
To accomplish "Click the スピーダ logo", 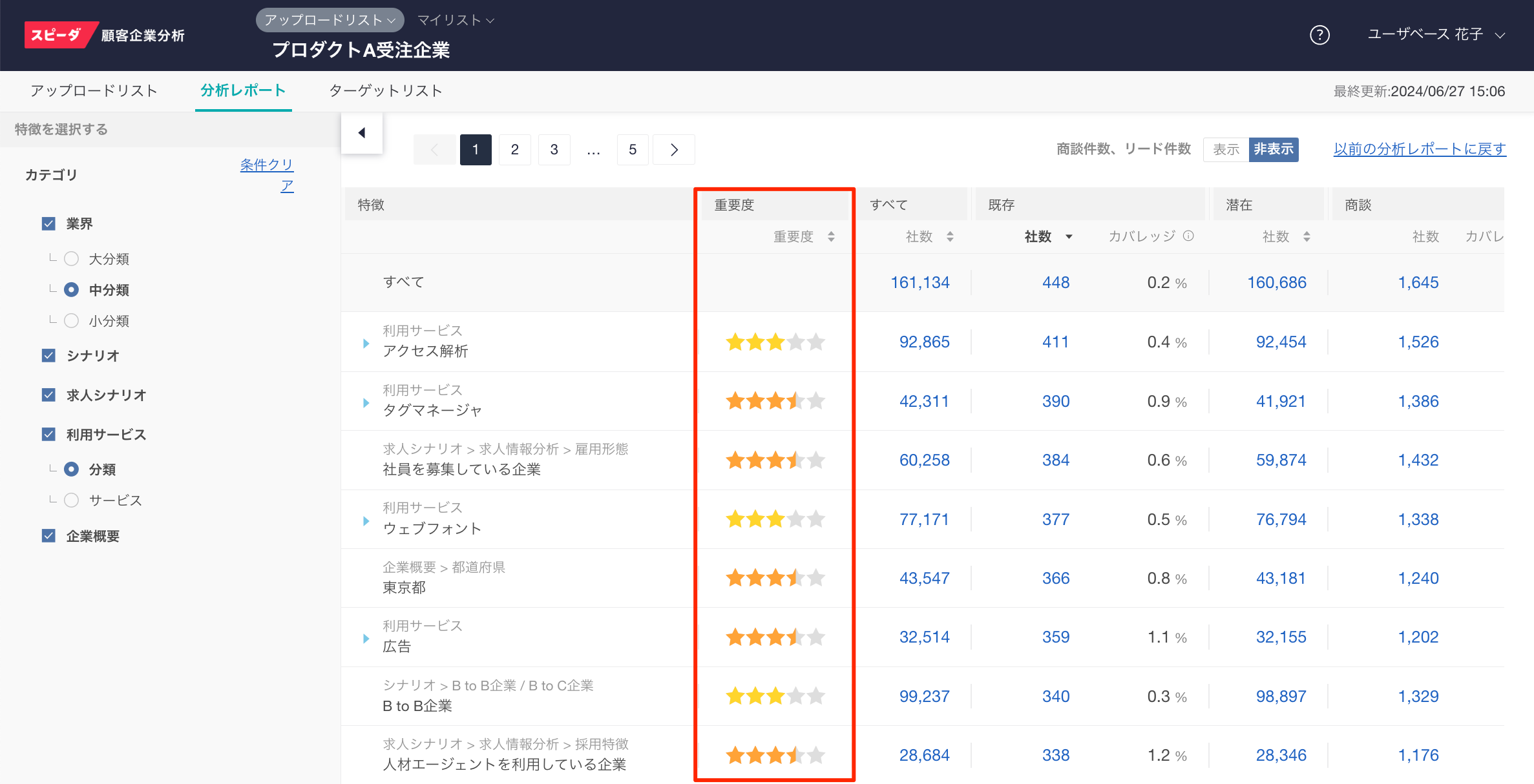I will (57, 35).
